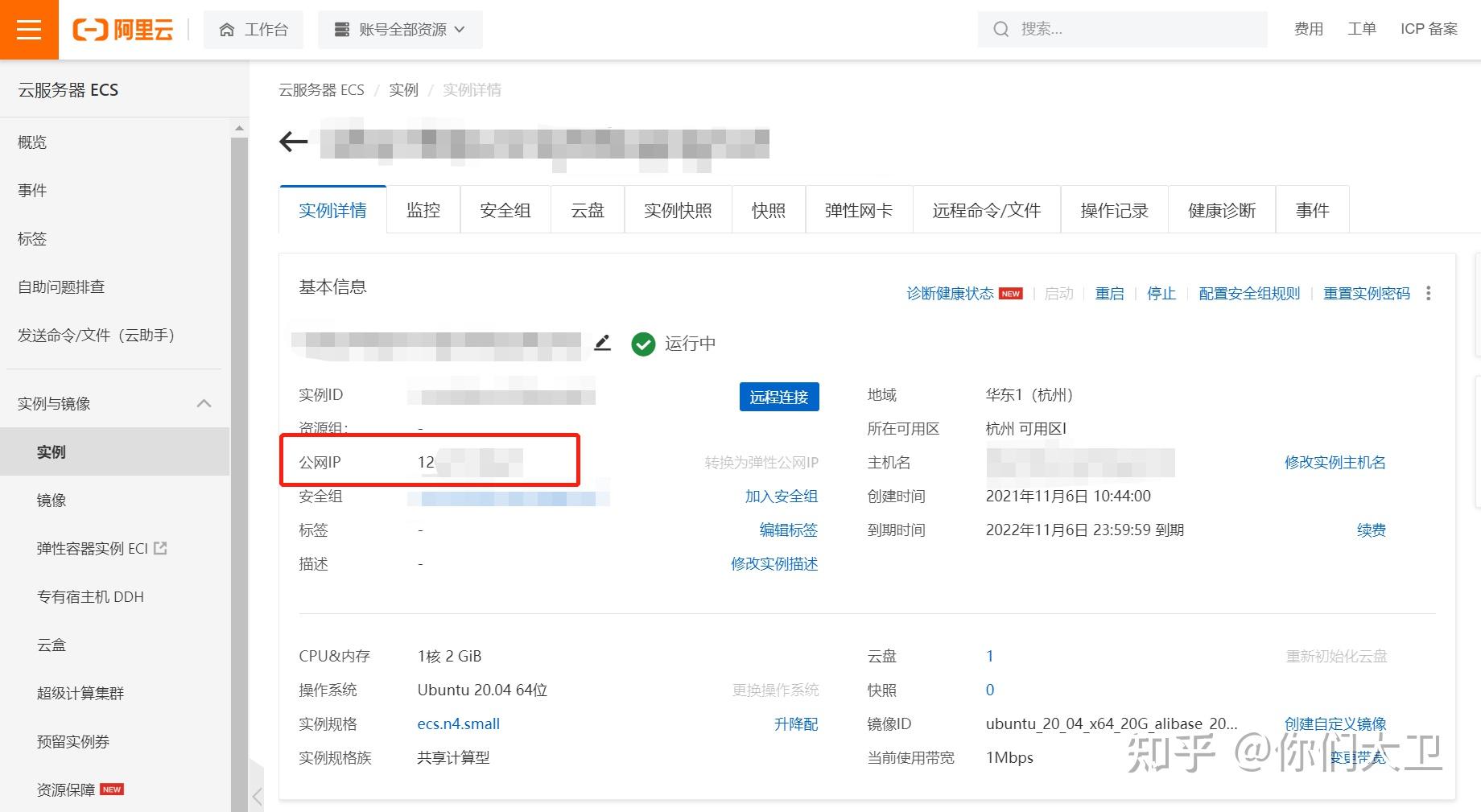Open 配置安全组规则
The width and height of the screenshot is (1481, 812).
pyautogui.click(x=1249, y=294)
